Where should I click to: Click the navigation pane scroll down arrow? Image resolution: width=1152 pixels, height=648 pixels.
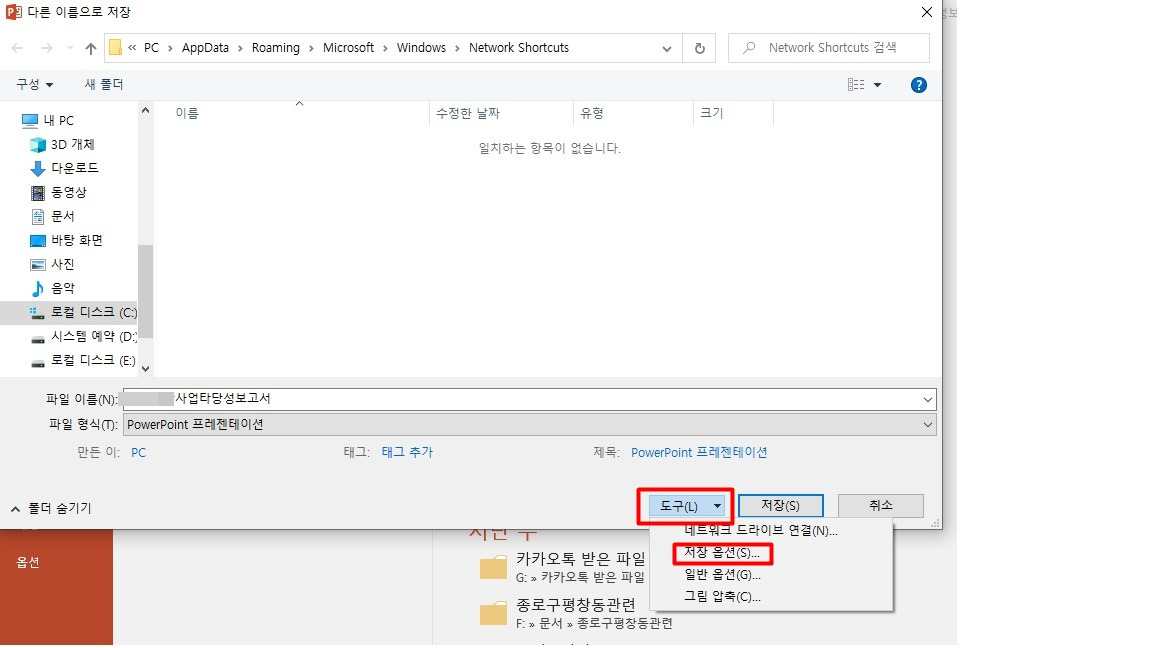pos(145,369)
